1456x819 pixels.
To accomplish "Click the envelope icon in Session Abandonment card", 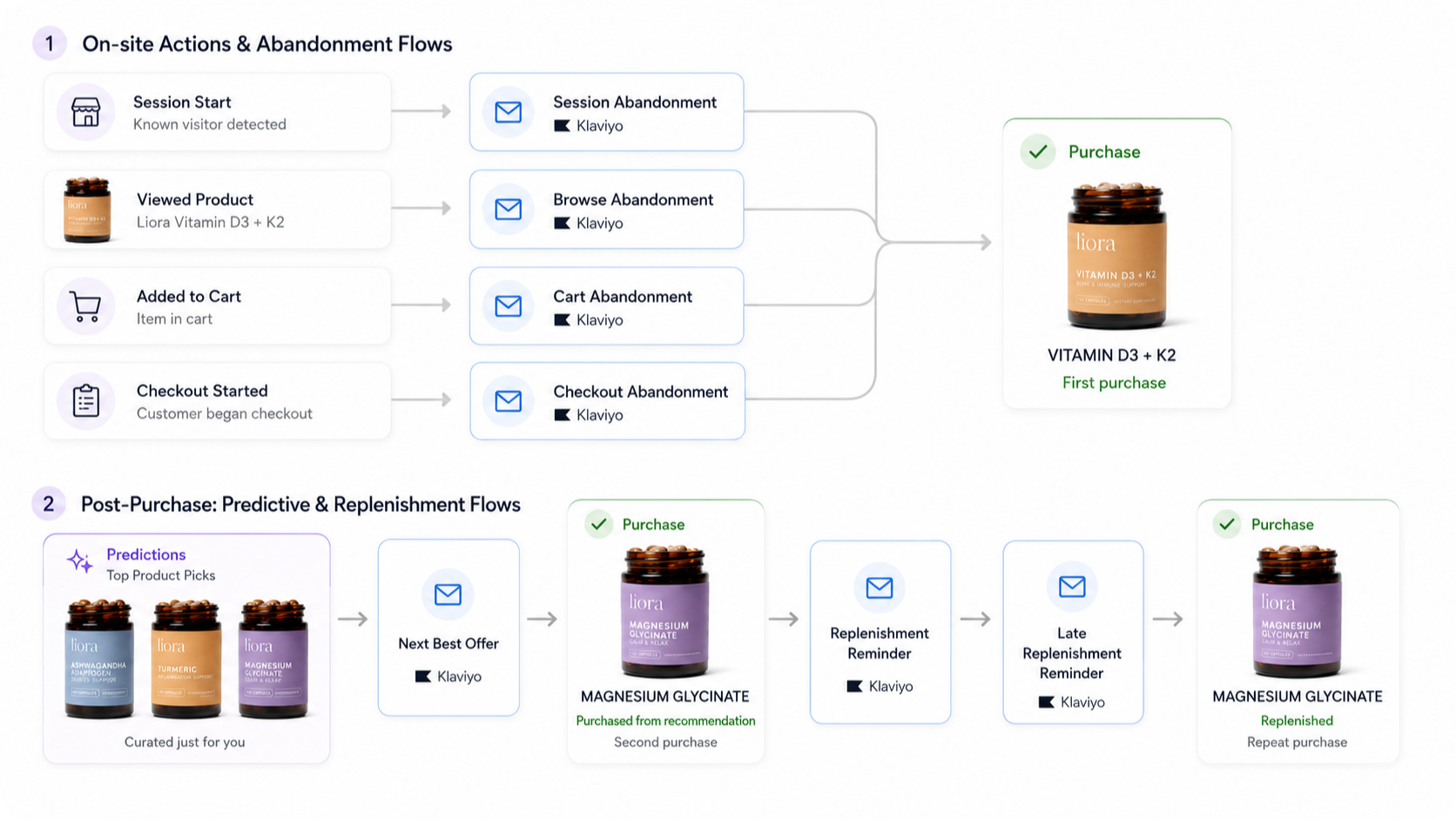I will (509, 112).
